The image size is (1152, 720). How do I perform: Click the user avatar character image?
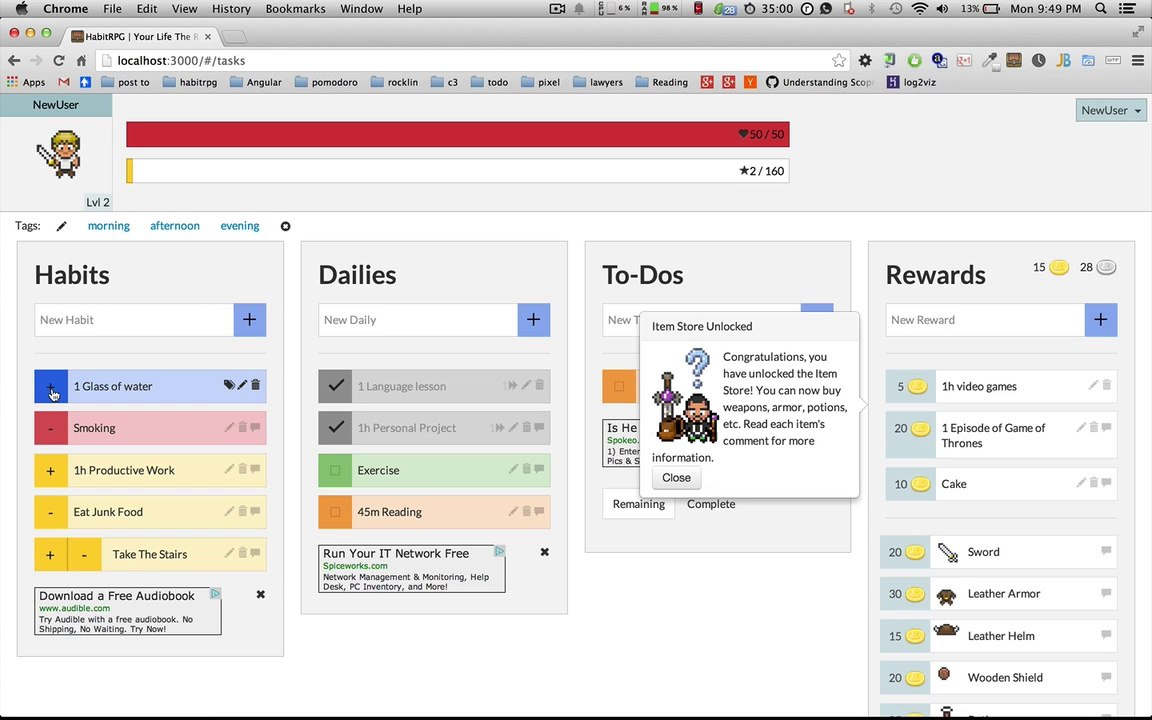(x=60, y=154)
